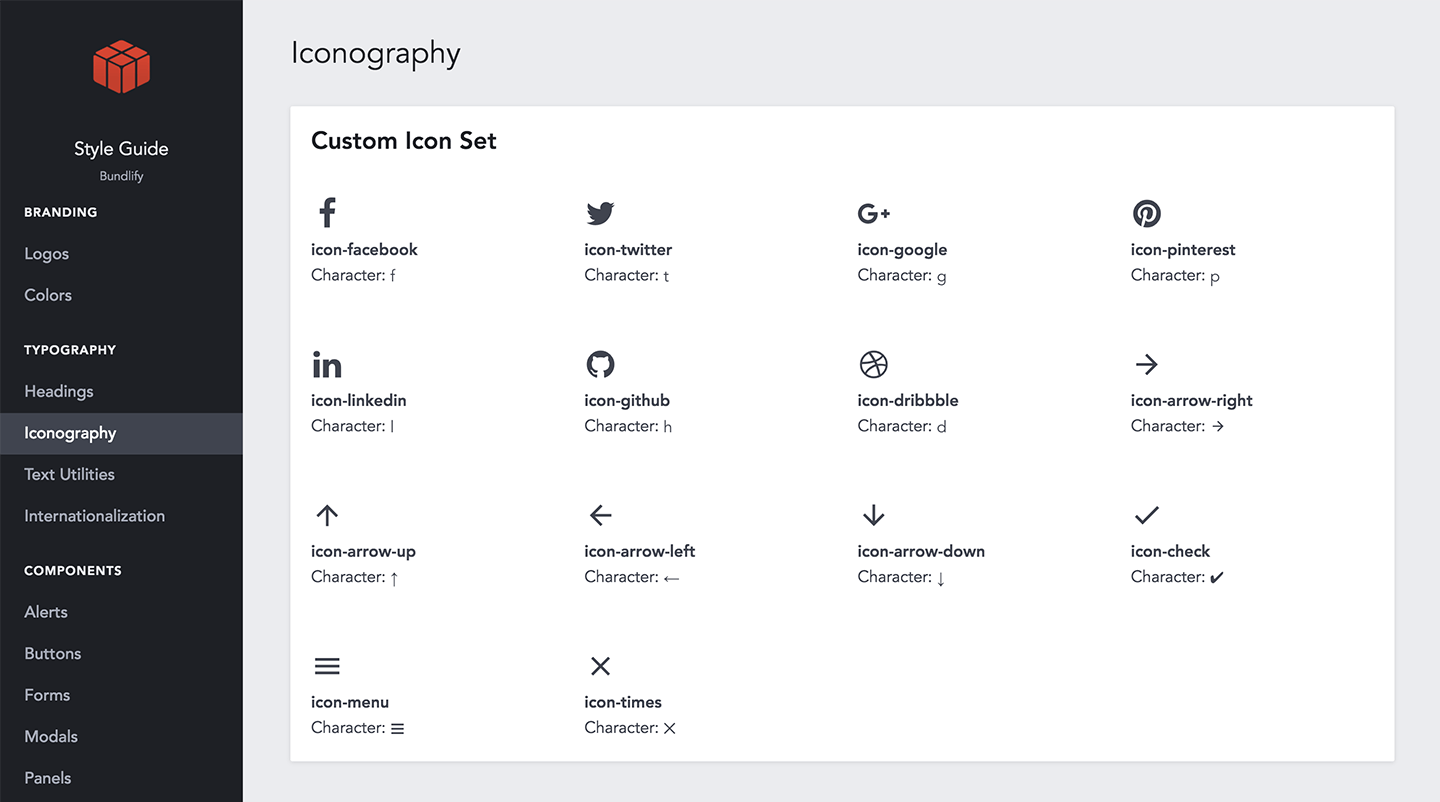The height and width of the screenshot is (802, 1440).
Task: Click the icon-pinterest glyph
Action: point(1146,213)
